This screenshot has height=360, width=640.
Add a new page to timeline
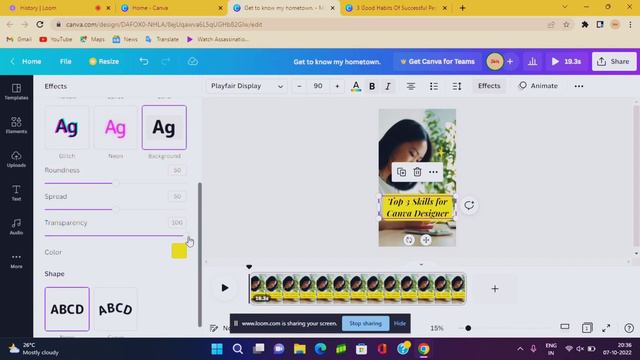click(x=495, y=289)
